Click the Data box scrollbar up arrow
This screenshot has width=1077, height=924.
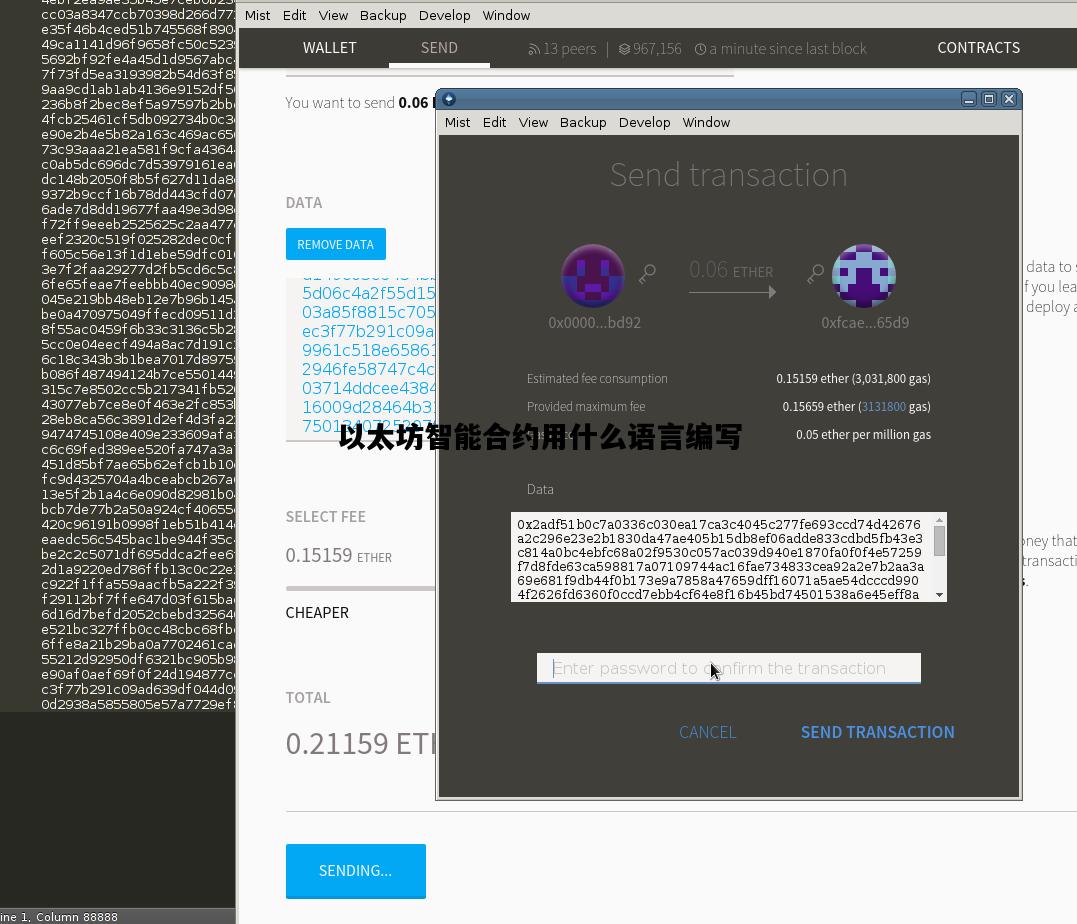[940, 520]
